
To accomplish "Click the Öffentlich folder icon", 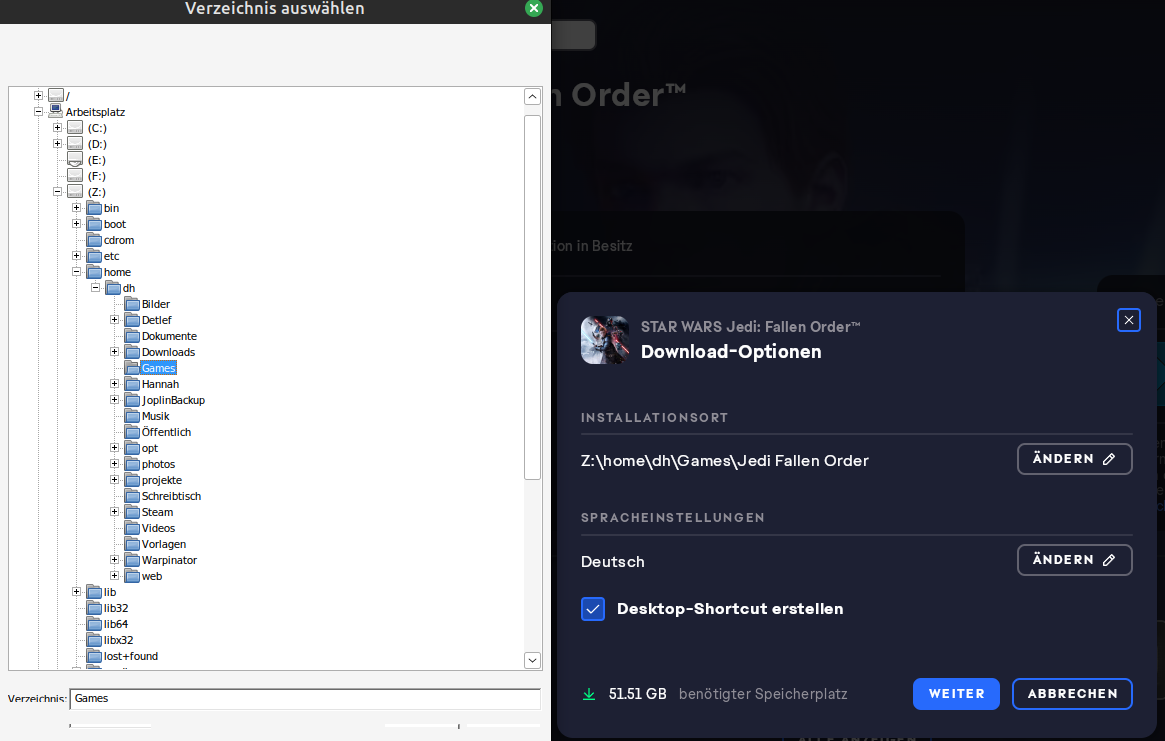I will 132,432.
